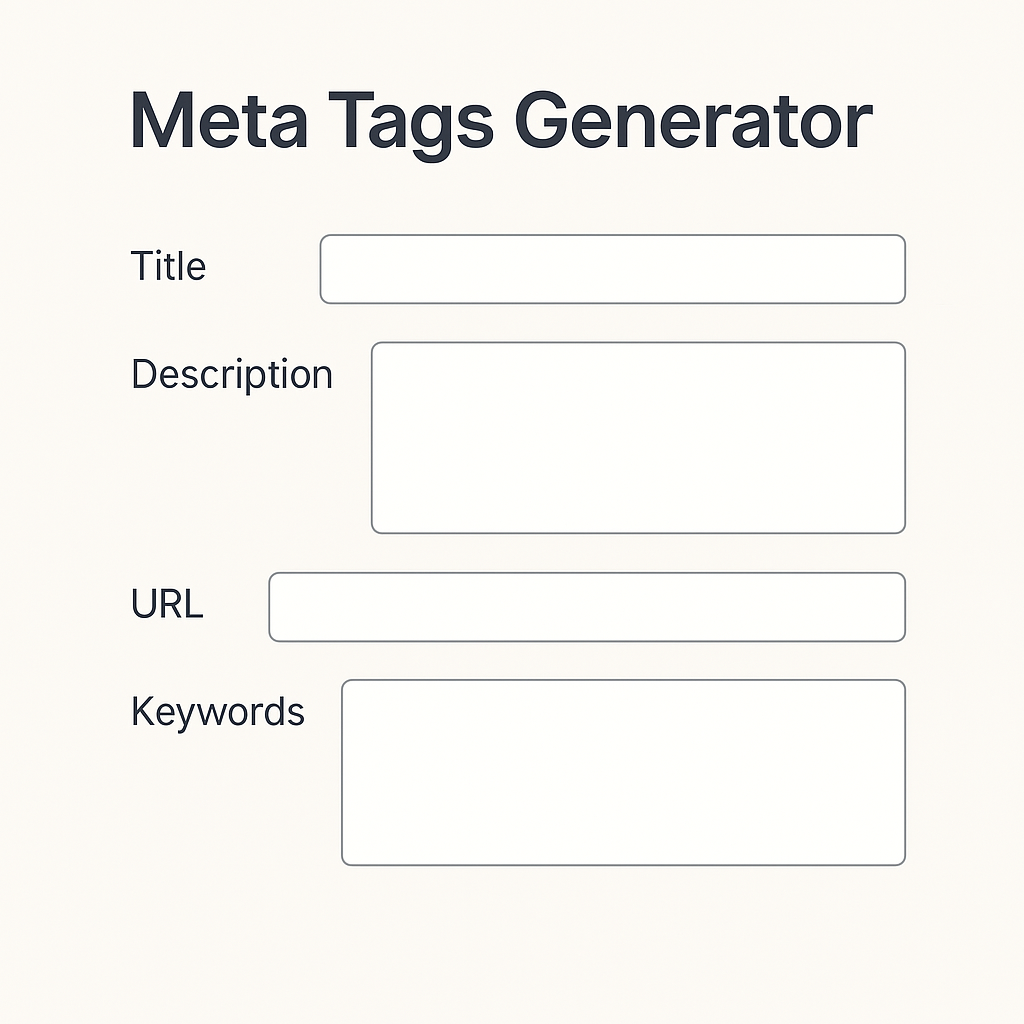
Task: Select the text box beside Title
Action: click(x=613, y=269)
